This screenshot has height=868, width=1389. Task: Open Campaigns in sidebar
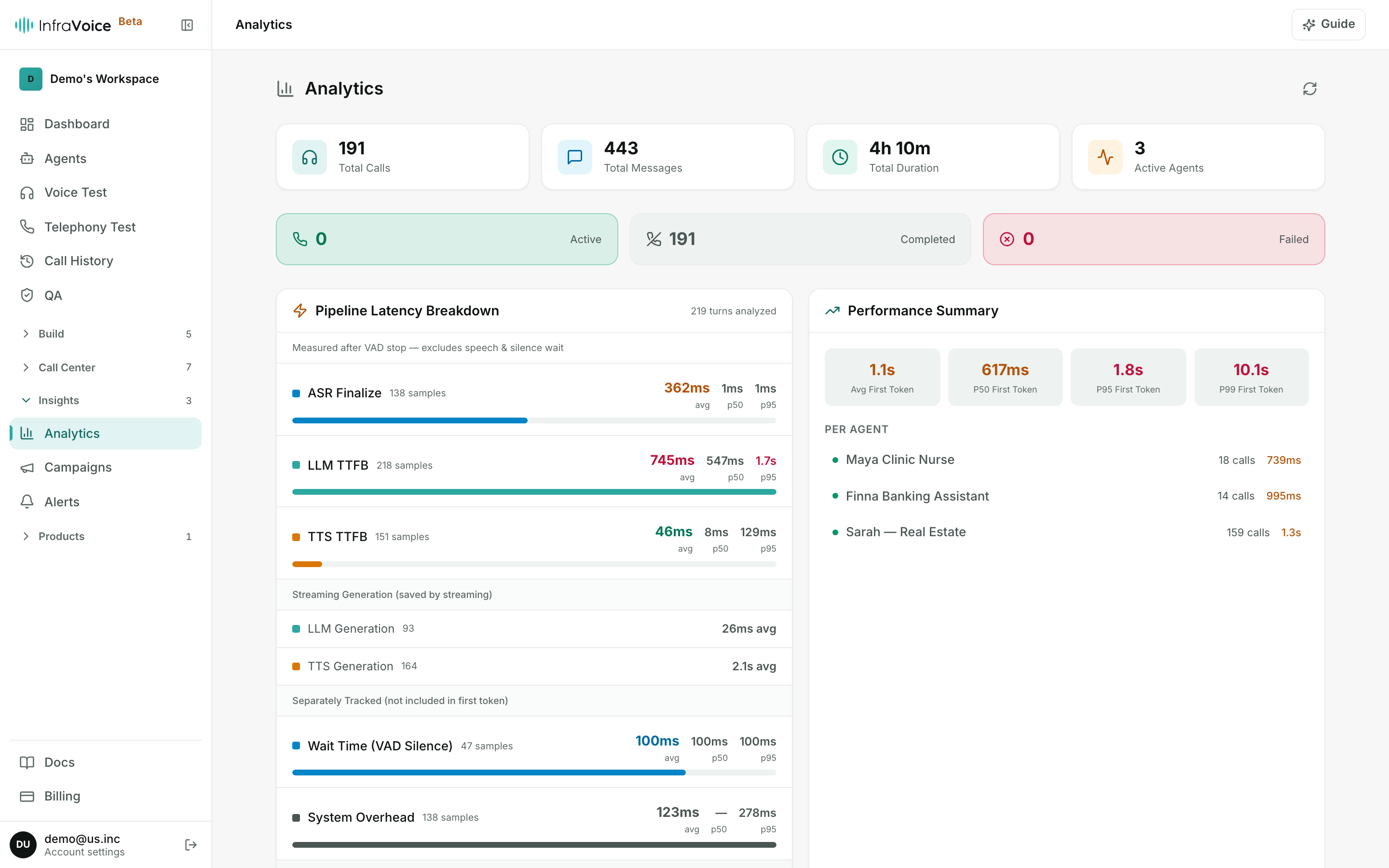pyautogui.click(x=106, y=467)
